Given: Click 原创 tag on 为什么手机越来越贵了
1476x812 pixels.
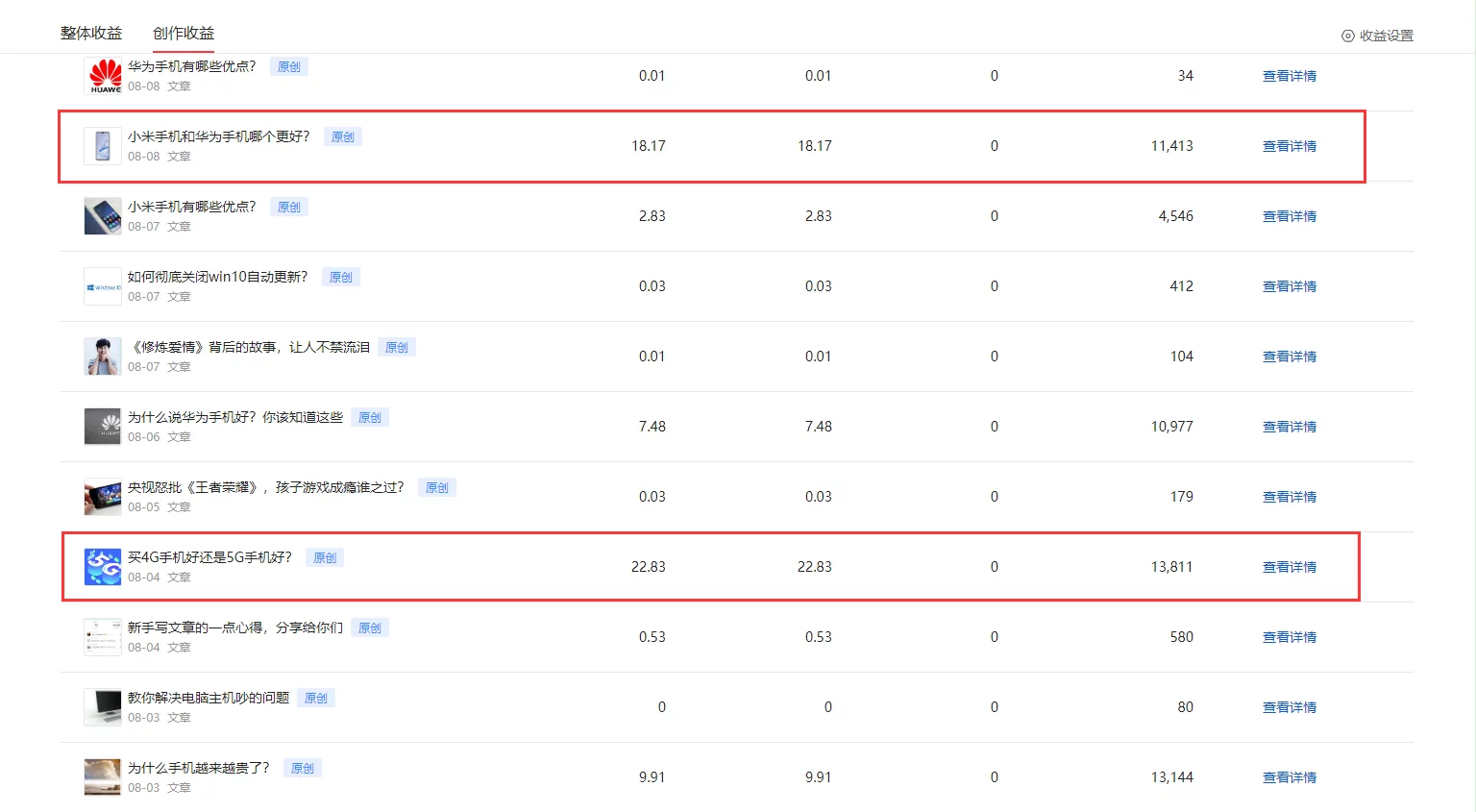Looking at the screenshot, I should pyautogui.click(x=303, y=769).
